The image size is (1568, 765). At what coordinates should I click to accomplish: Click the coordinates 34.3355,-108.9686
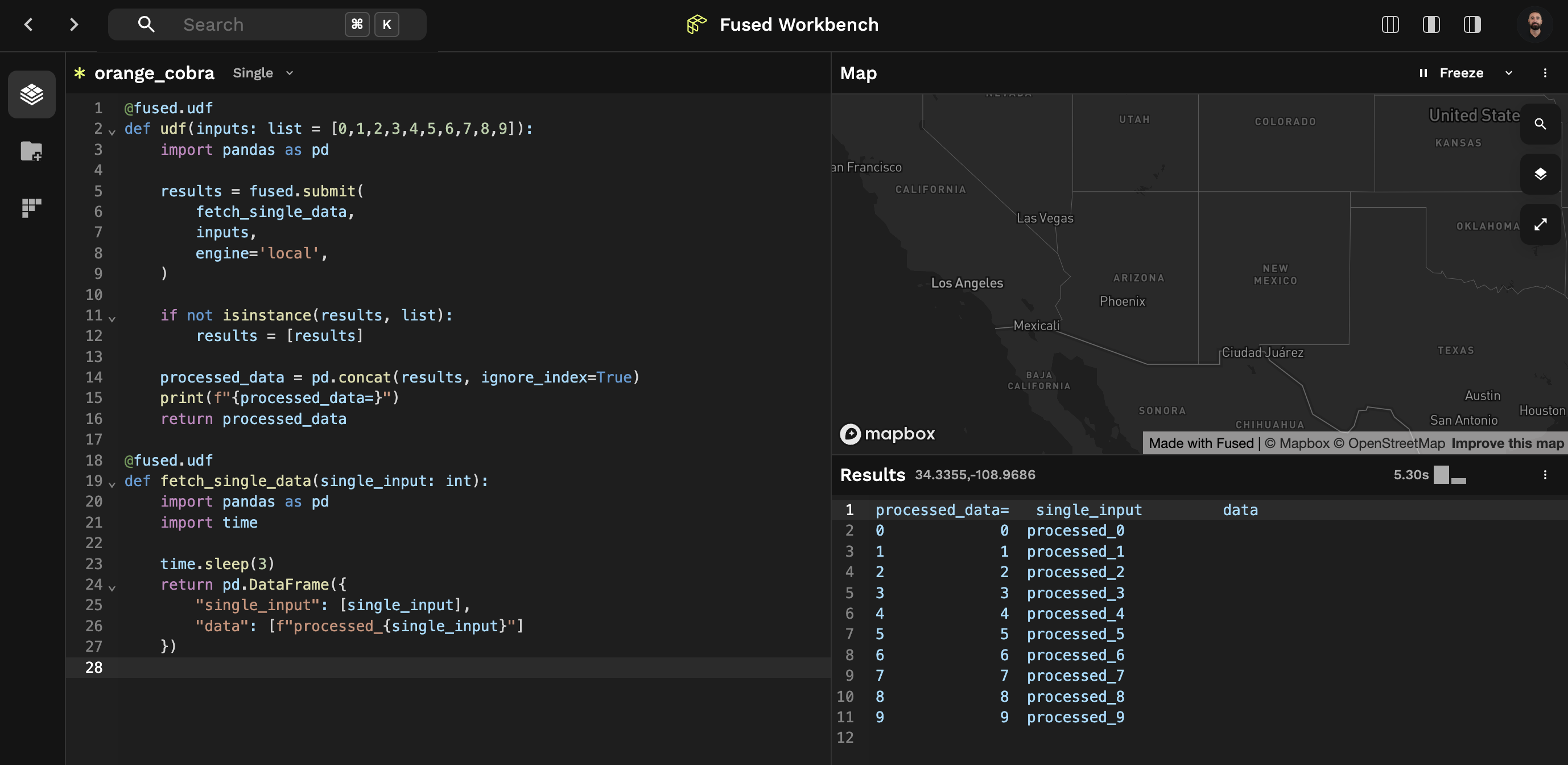(x=975, y=475)
